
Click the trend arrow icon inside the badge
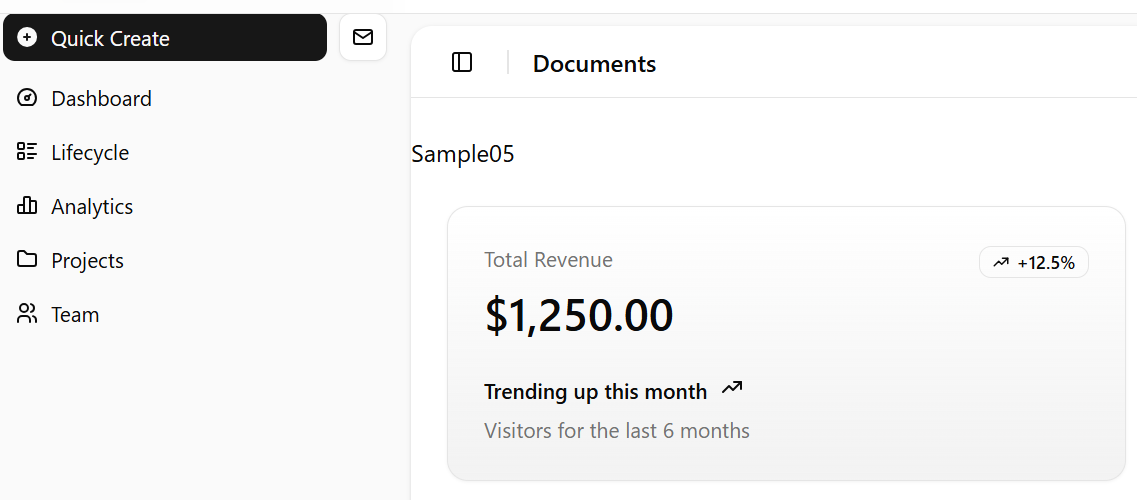[x=1001, y=263]
